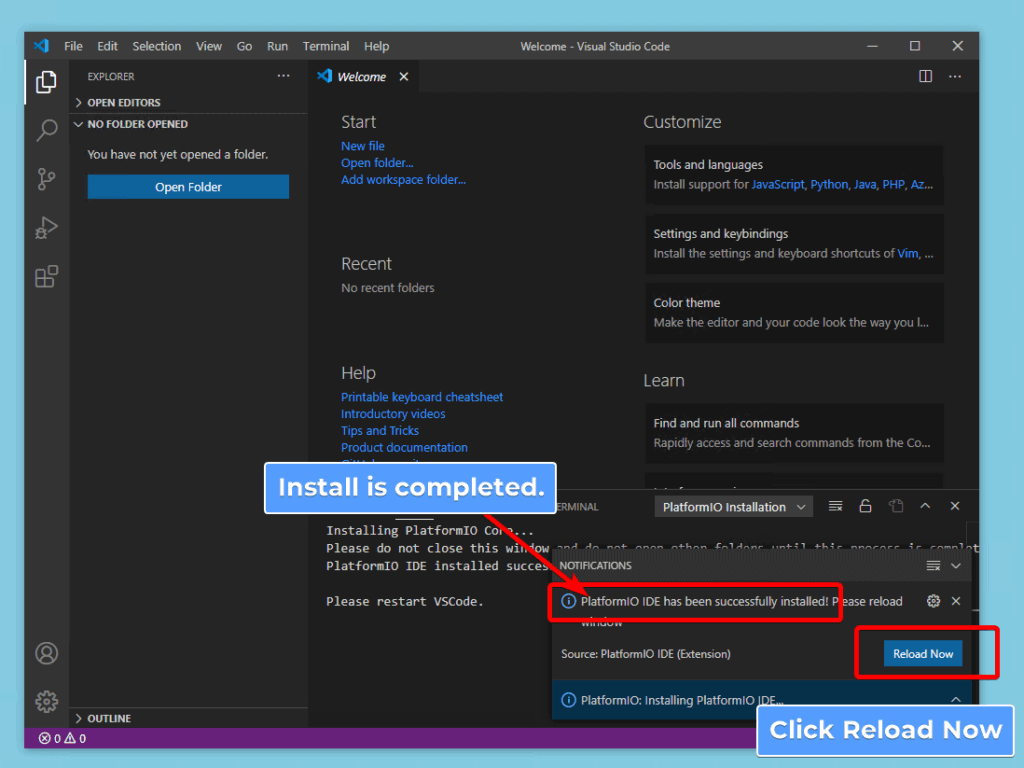Open editor more actions ellipsis
Image resolution: width=1024 pixels, height=768 pixels.
[x=955, y=76]
